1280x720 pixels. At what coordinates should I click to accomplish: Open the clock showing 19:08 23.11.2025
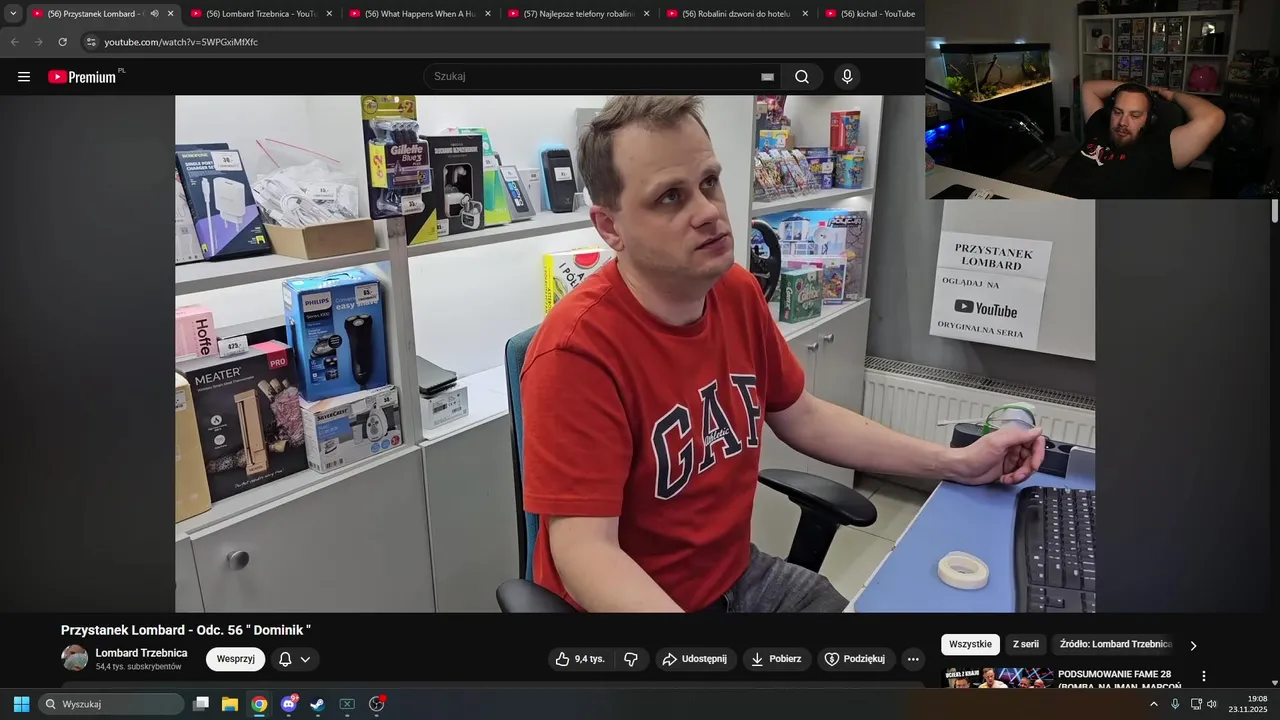[1248, 704]
